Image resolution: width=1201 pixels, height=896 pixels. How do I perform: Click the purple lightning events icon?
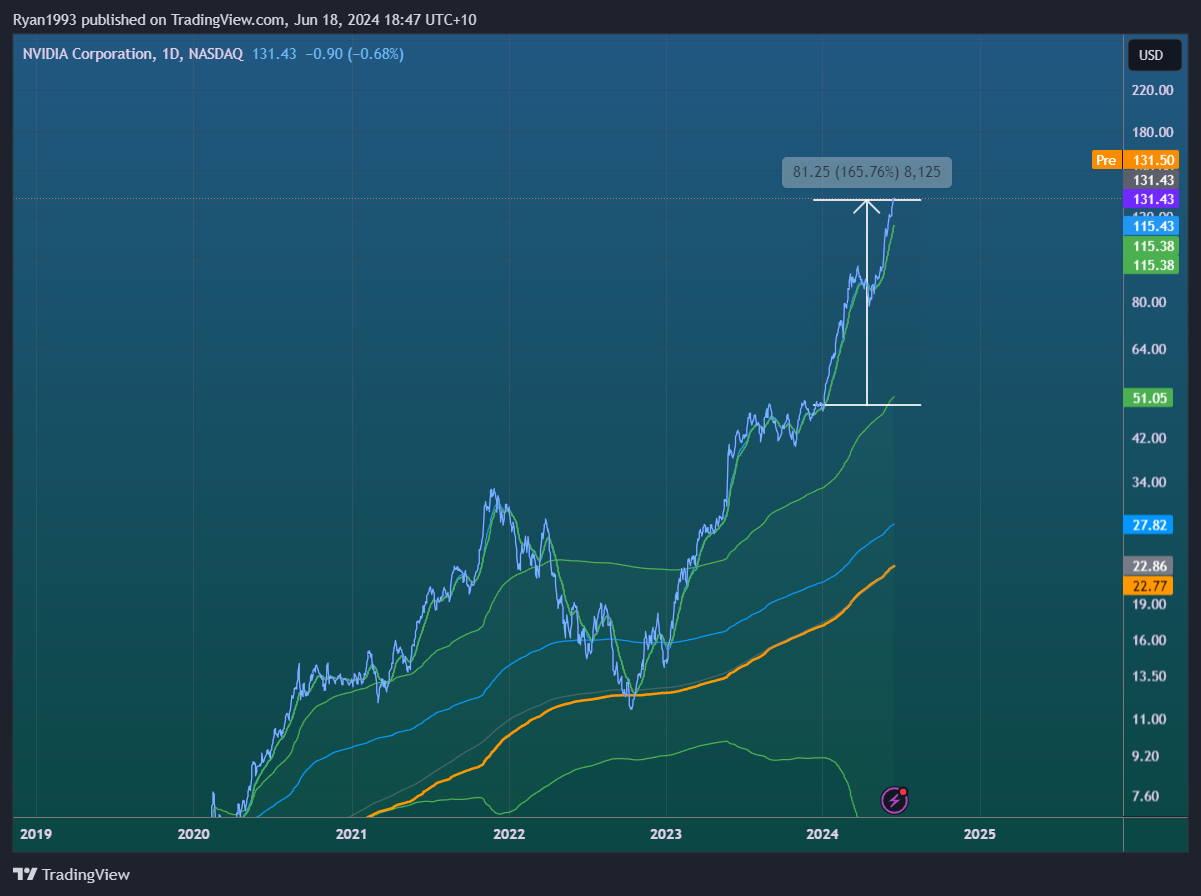pyautogui.click(x=894, y=800)
